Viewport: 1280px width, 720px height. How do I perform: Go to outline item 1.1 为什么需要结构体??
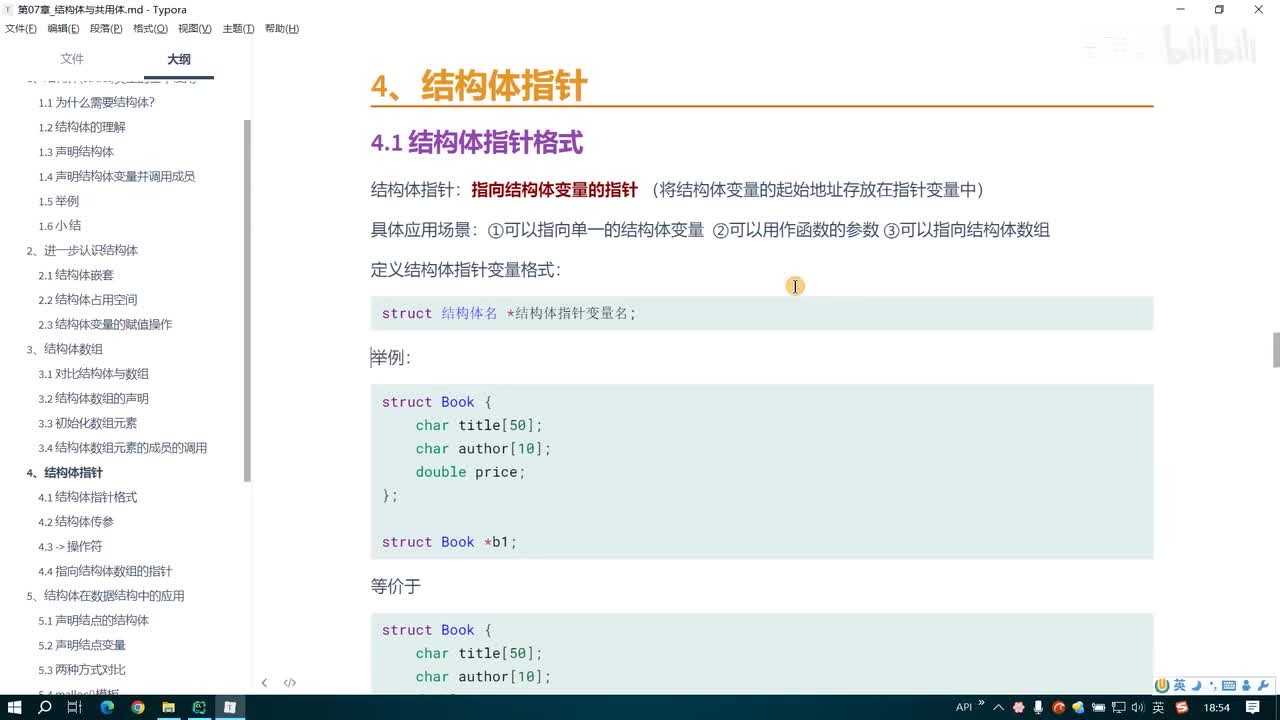(97, 102)
